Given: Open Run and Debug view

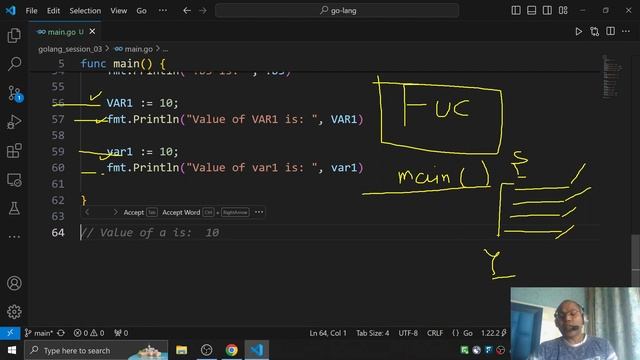Looking at the screenshot, I should 14,122.
